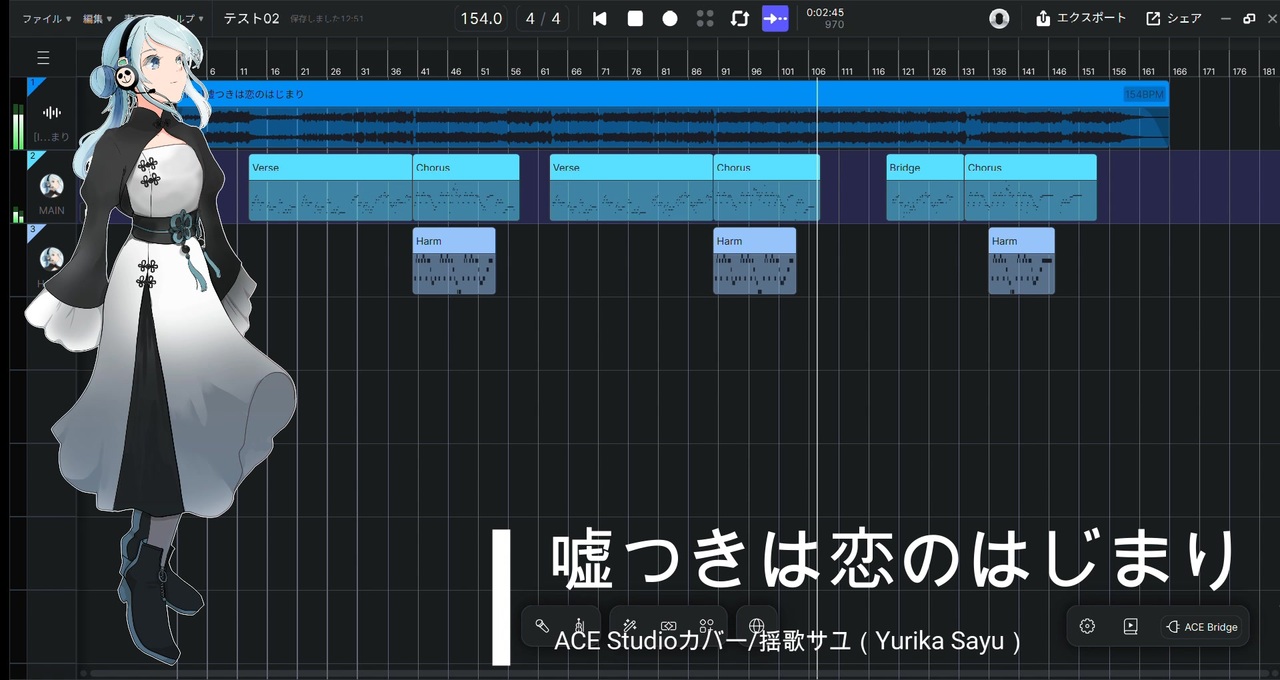This screenshot has height=680, width=1280.
Task: Select the Bridge clip
Action: (925, 187)
